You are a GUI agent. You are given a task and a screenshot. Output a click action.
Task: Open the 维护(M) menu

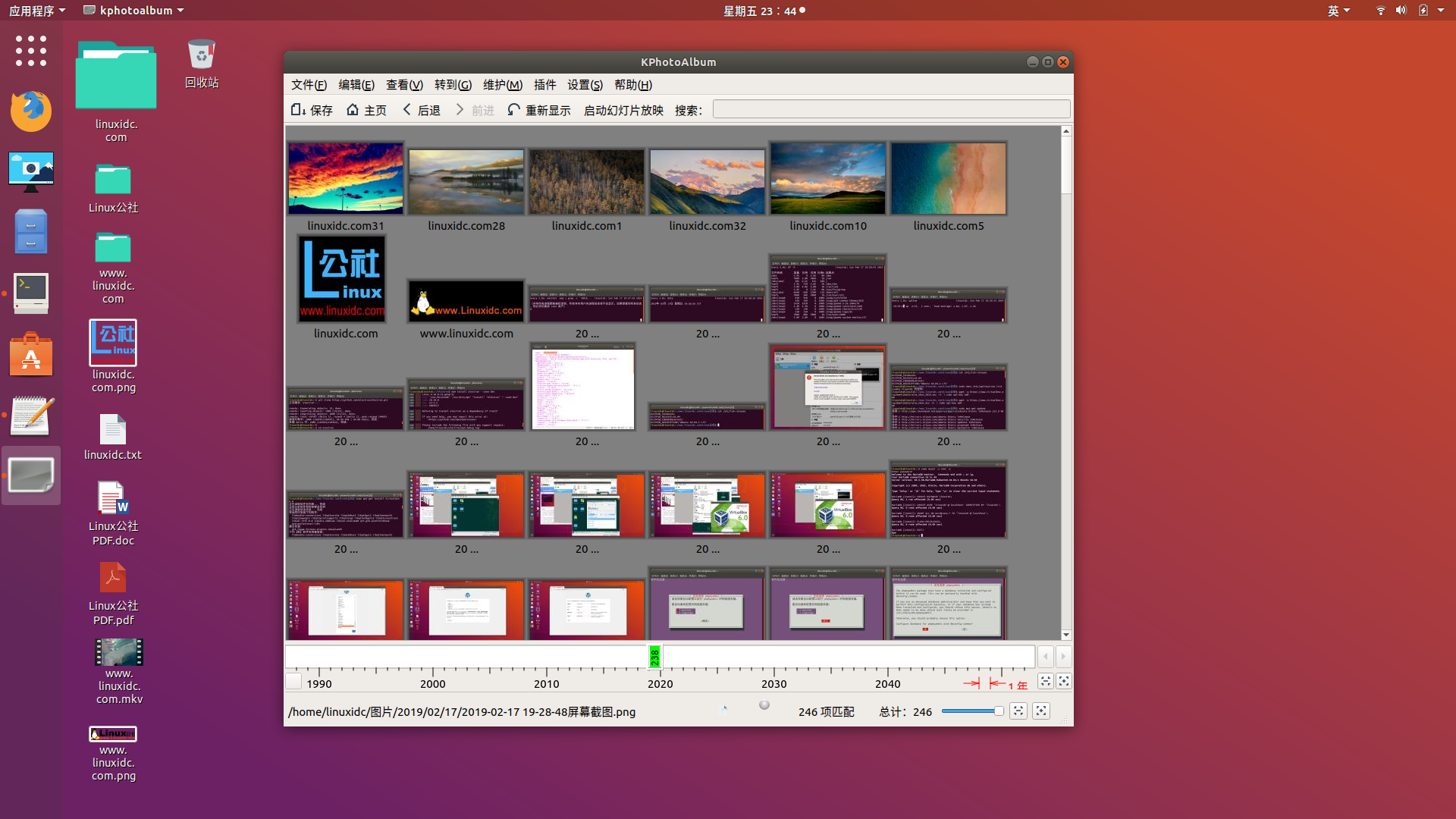[x=502, y=85]
